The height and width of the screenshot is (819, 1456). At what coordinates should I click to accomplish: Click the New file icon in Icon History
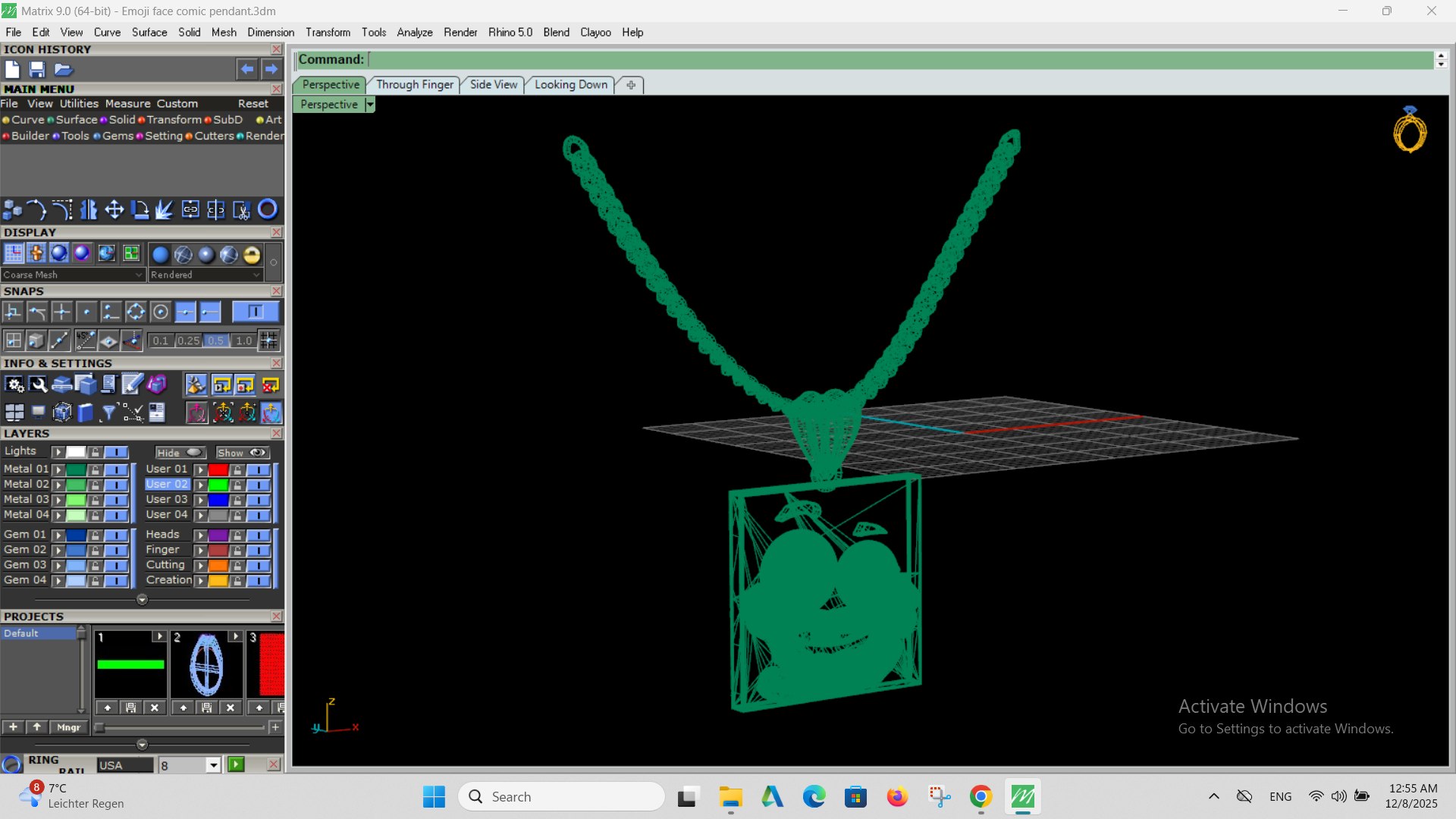click(12, 70)
